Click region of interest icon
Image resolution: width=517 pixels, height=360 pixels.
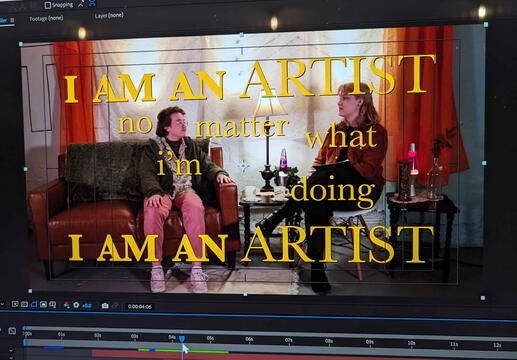tap(43, 304)
